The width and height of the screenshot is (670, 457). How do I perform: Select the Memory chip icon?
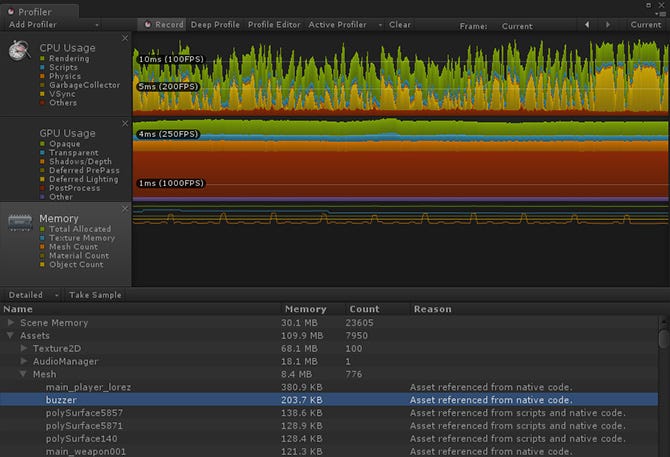(x=20, y=221)
